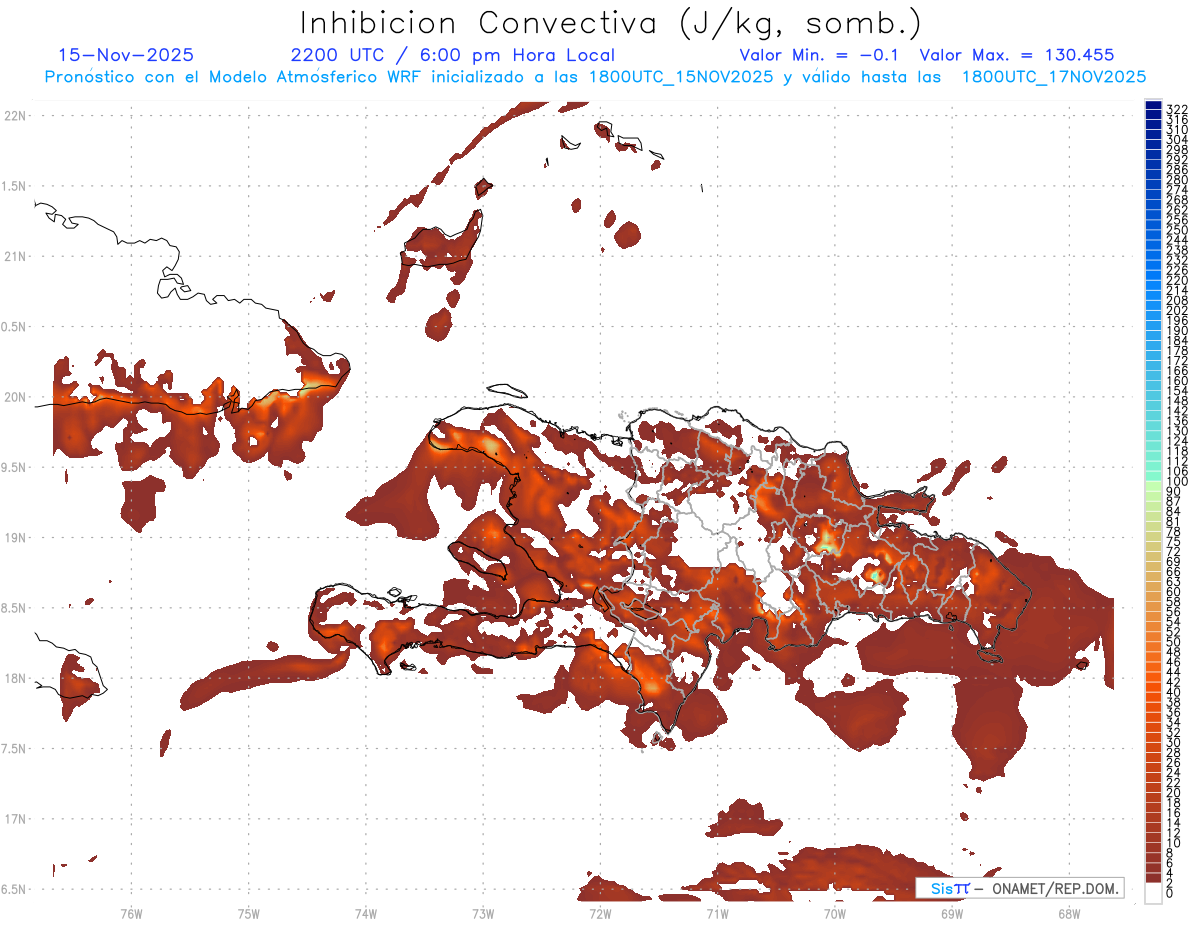Click the white swatch beside 0
Viewport: 1200px width, 927px height.
1153,893
